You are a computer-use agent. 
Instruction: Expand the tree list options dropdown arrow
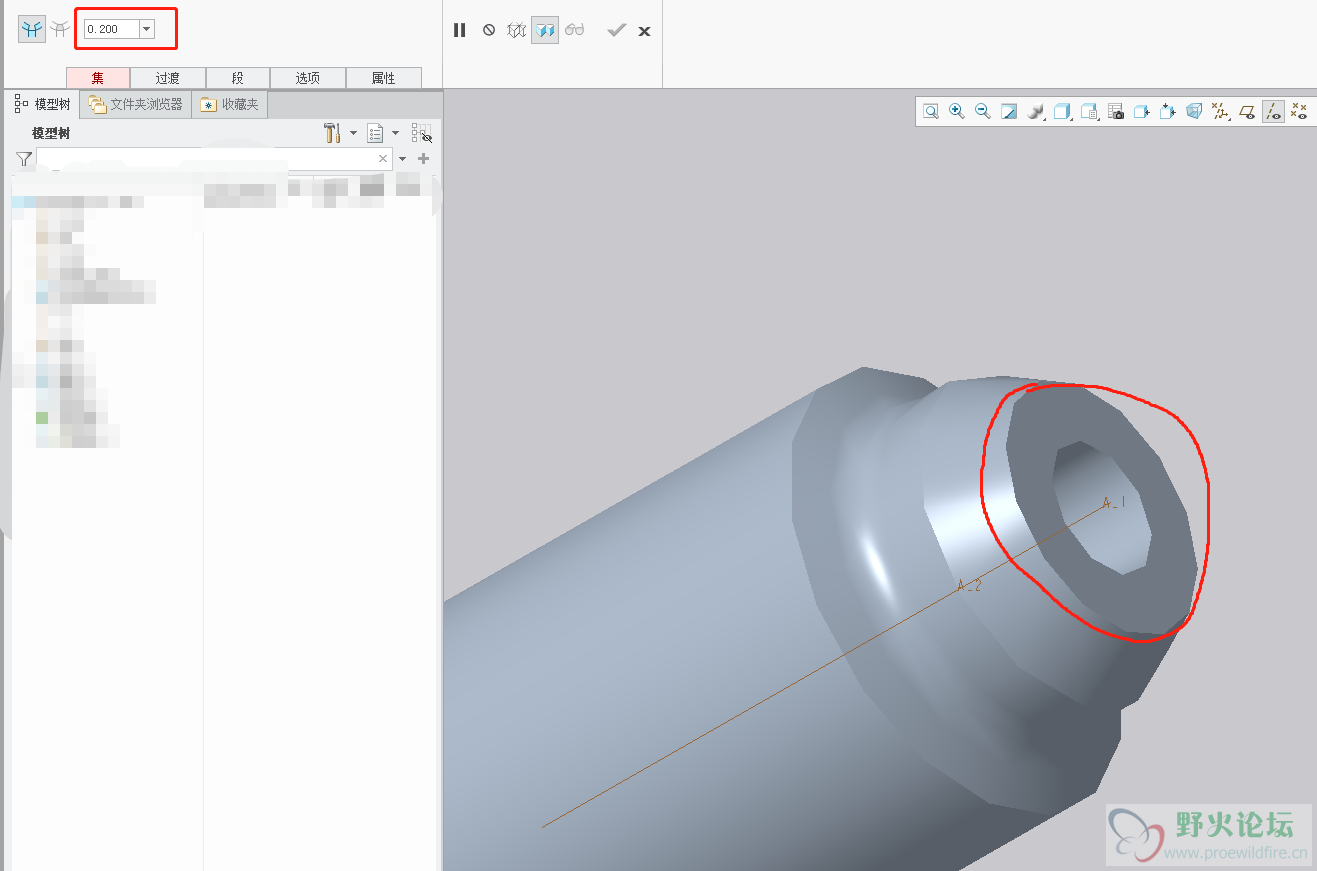(395, 133)
